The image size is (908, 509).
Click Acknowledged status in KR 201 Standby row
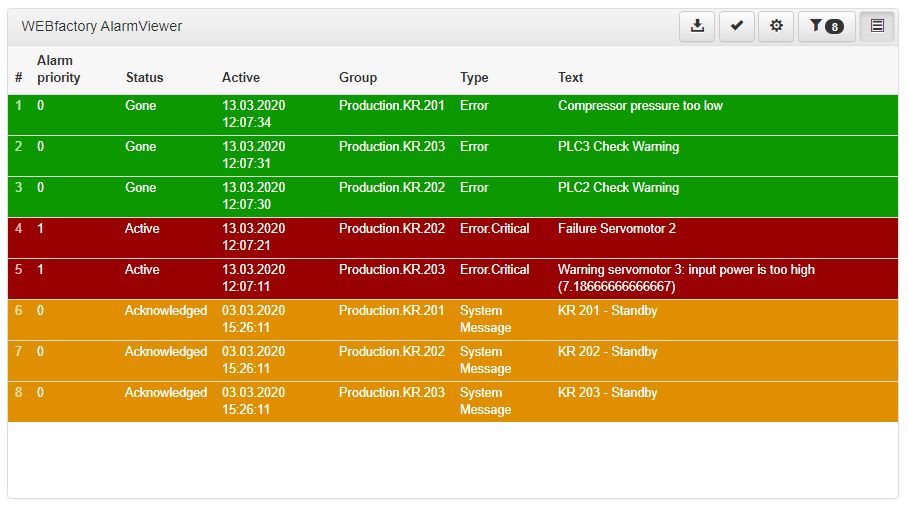click(x=166, y=310)
